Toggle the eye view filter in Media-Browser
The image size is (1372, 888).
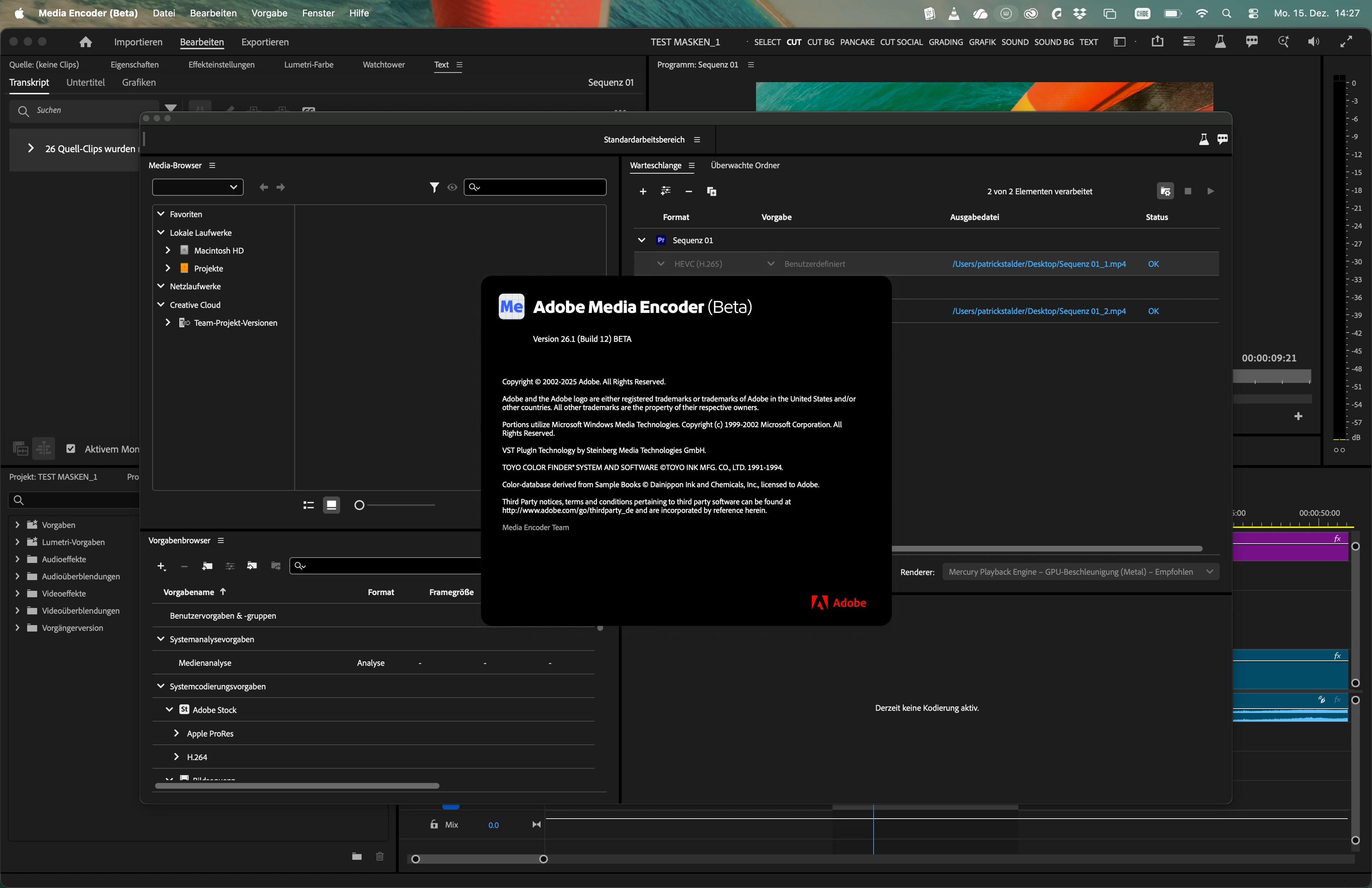tap(453, 187)
